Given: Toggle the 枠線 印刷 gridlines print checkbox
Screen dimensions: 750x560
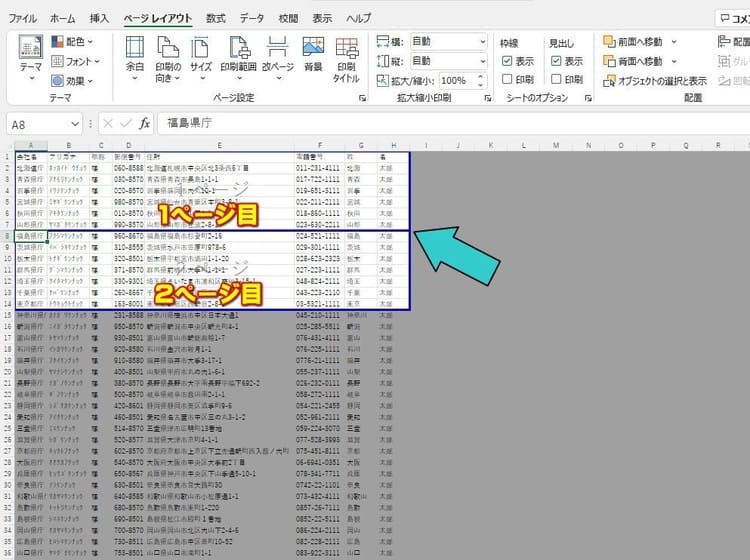Looking at the screenshot, I should click(x=507, y=79).
